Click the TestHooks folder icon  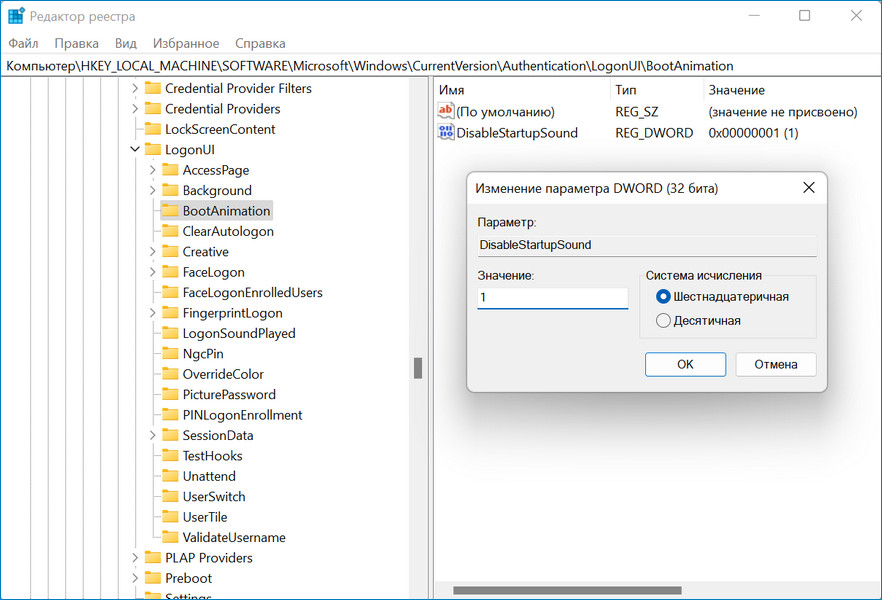[170, 456]
